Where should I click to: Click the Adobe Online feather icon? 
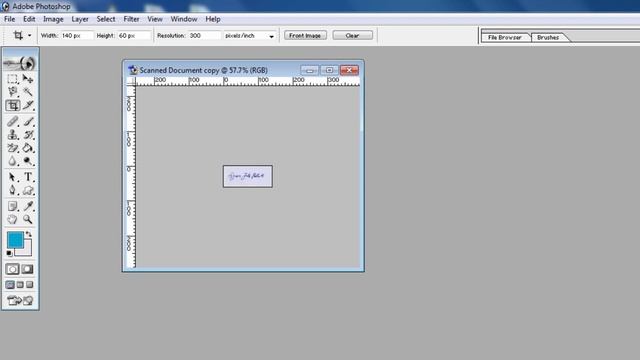pos(20,63)
